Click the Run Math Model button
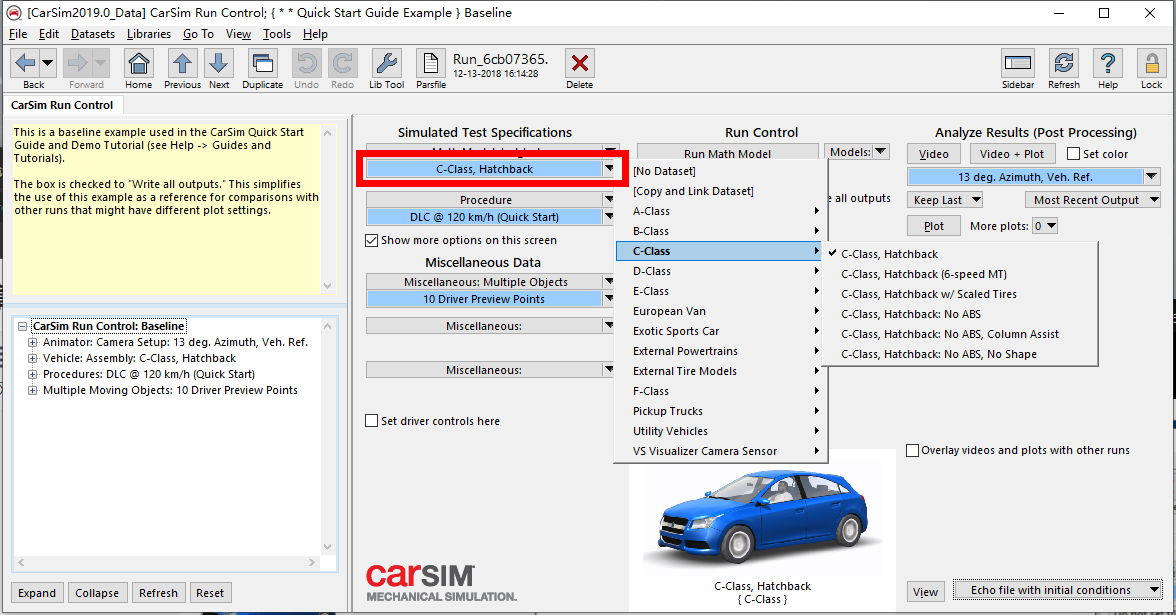The width and height of the screenshot is (1176, 615). tap(728, 153)
